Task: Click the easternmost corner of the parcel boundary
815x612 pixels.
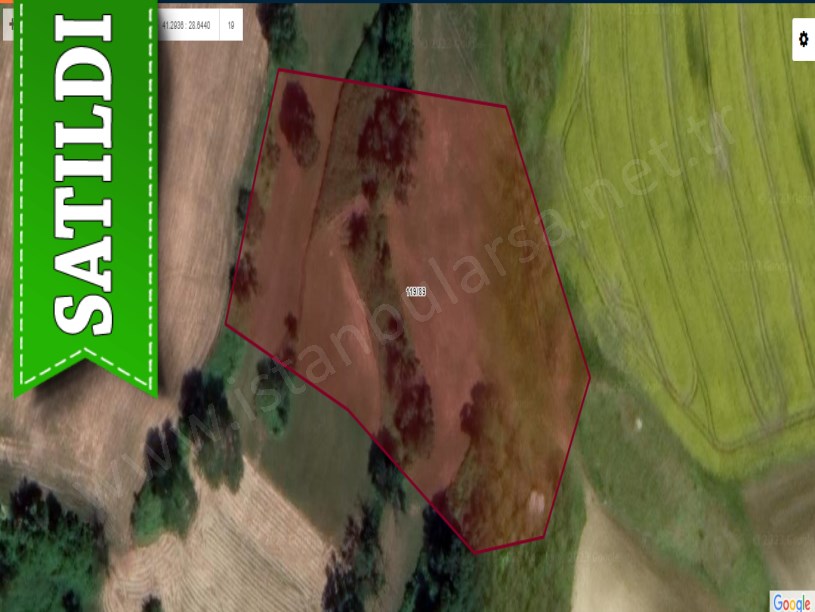Action: coord(590,377)
